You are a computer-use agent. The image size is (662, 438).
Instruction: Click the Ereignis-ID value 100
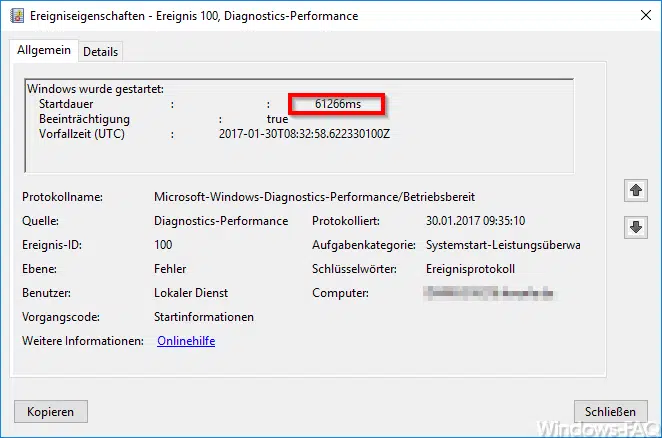[164, 245]
